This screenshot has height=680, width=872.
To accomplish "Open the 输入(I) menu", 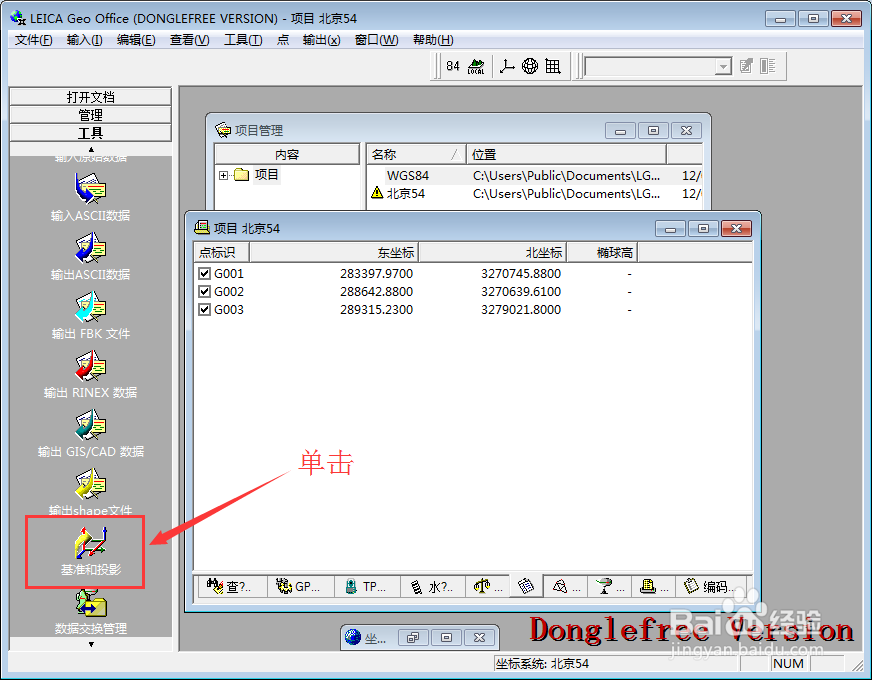I will (x=84, y=40).
